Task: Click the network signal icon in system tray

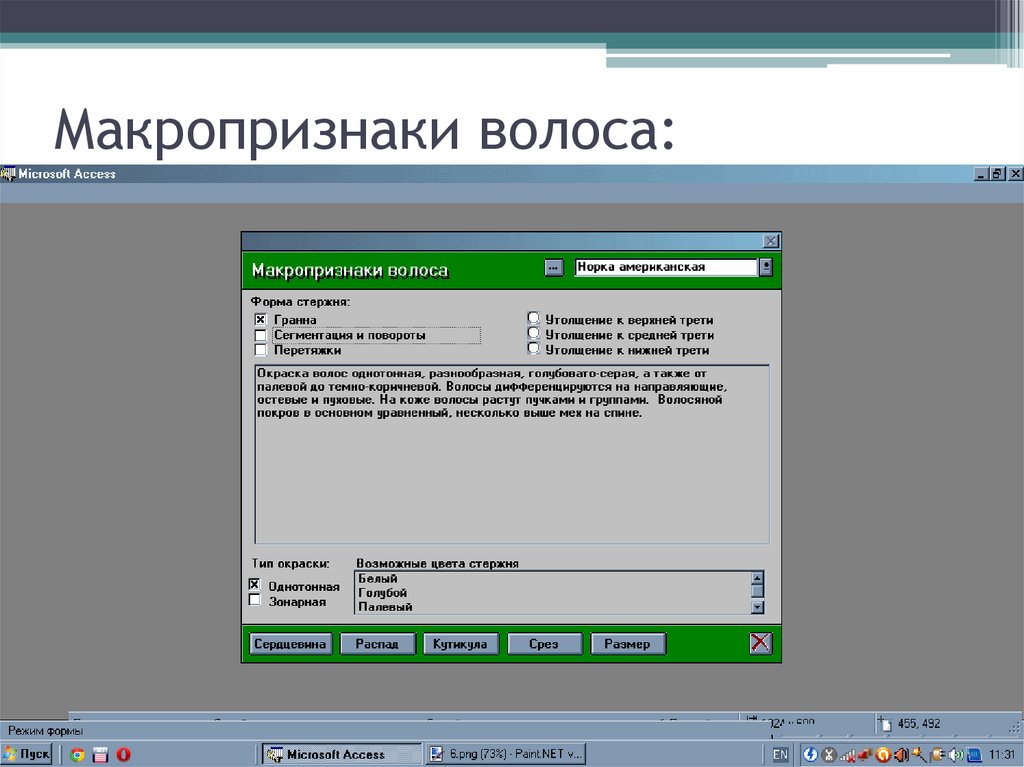Action: click(848, 755)
